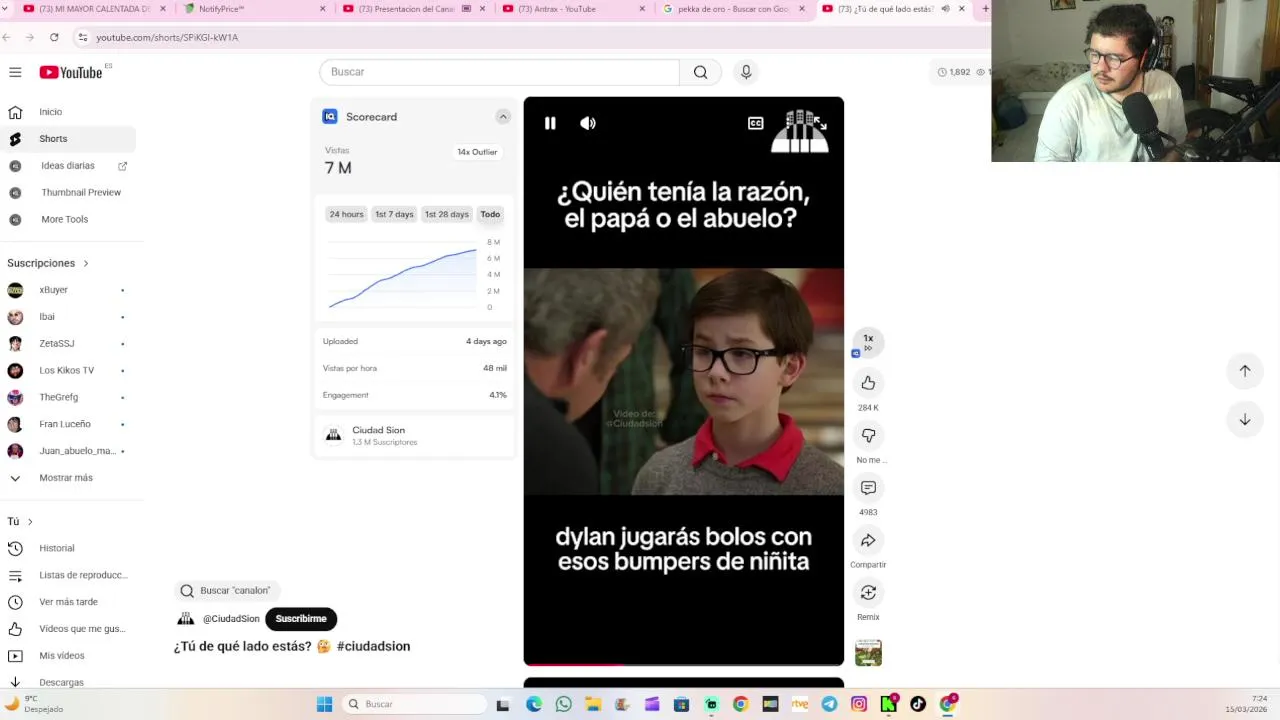The image size is (1280, 720).
Task: Switch to Antrax - YouTube tab
Action: click(x=575, y=9)
